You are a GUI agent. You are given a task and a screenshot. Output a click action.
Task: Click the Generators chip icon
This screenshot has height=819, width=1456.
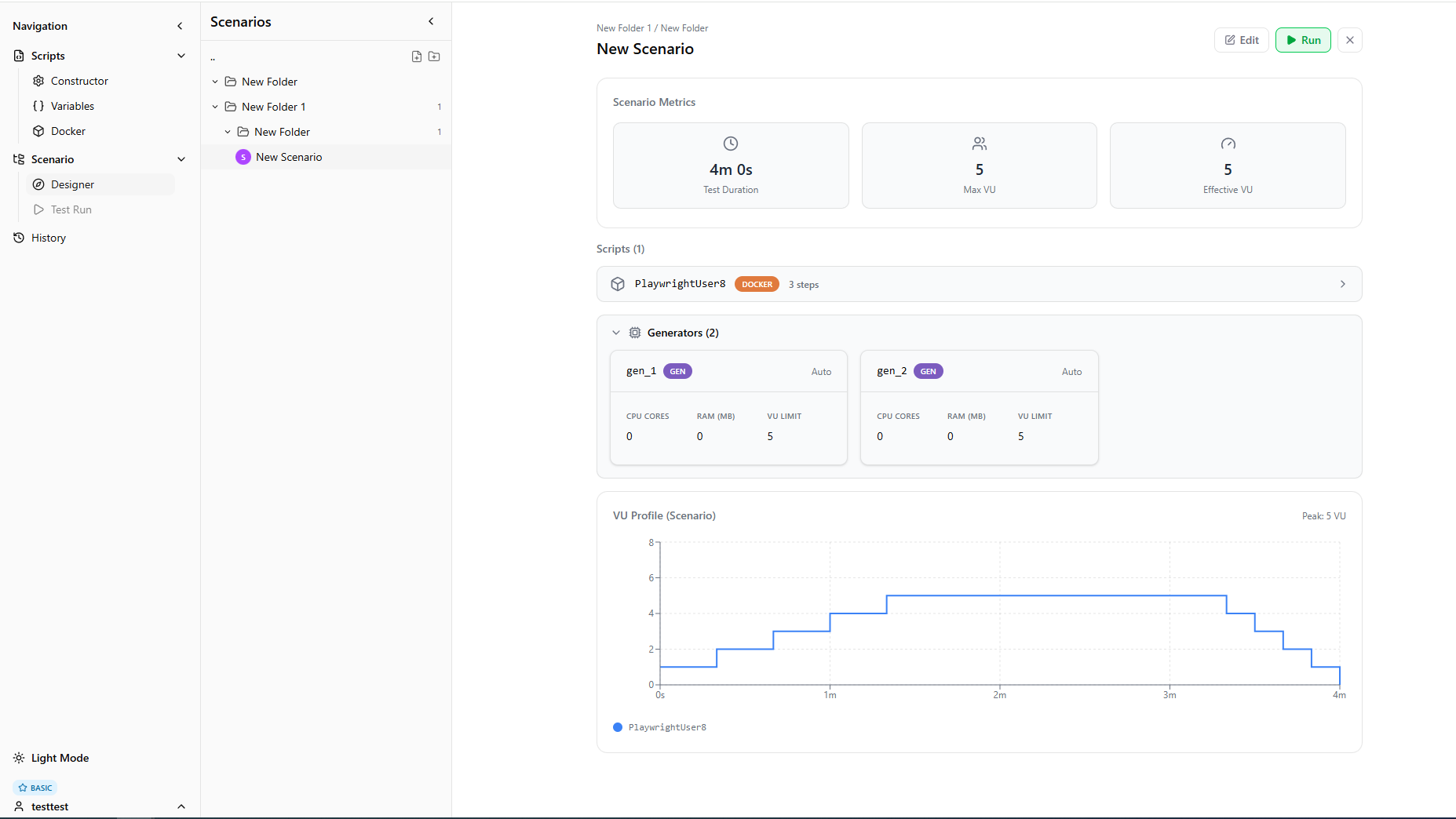(635, 333)
